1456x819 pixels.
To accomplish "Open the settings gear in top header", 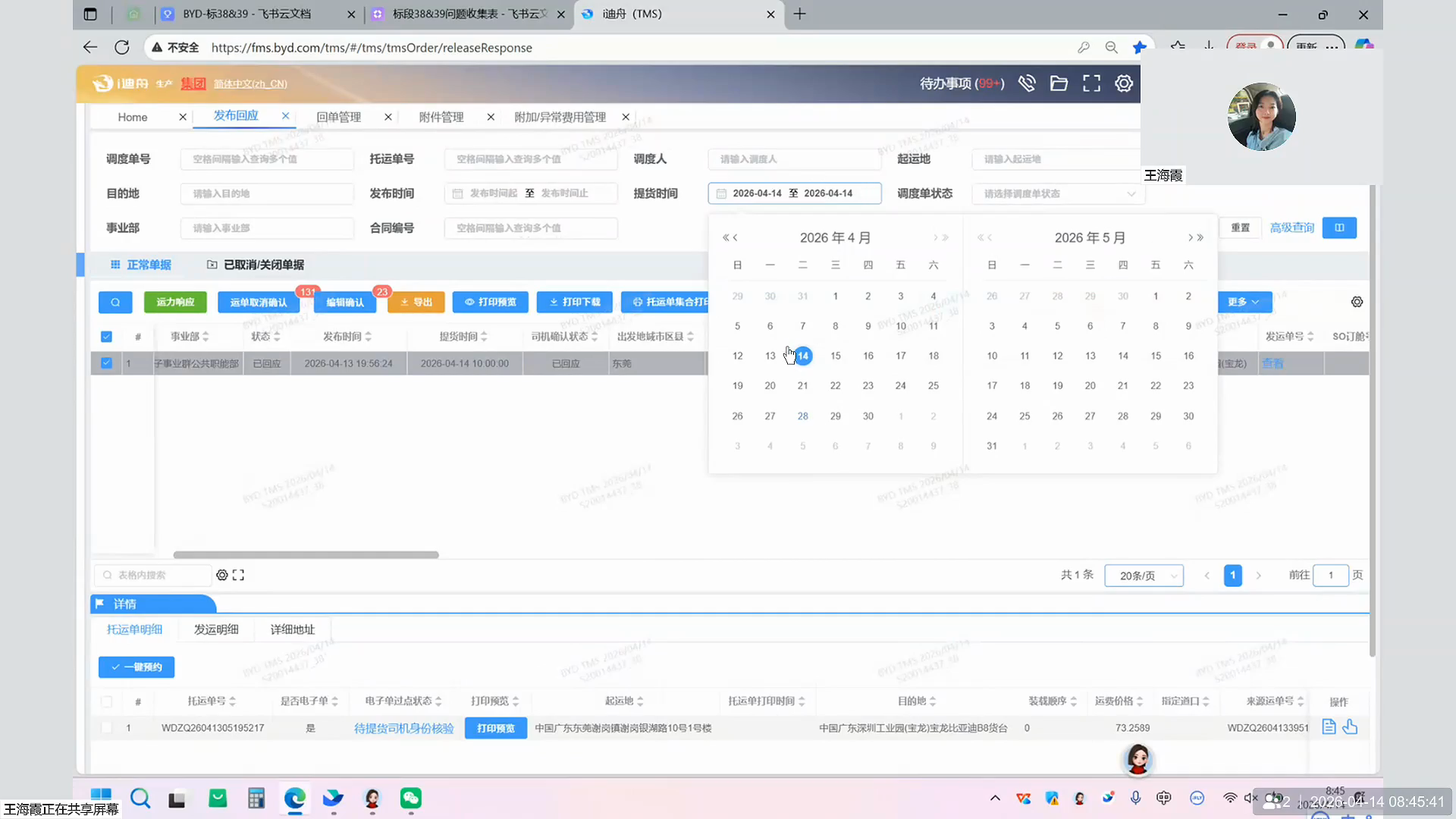I will tap(1124, 83).
